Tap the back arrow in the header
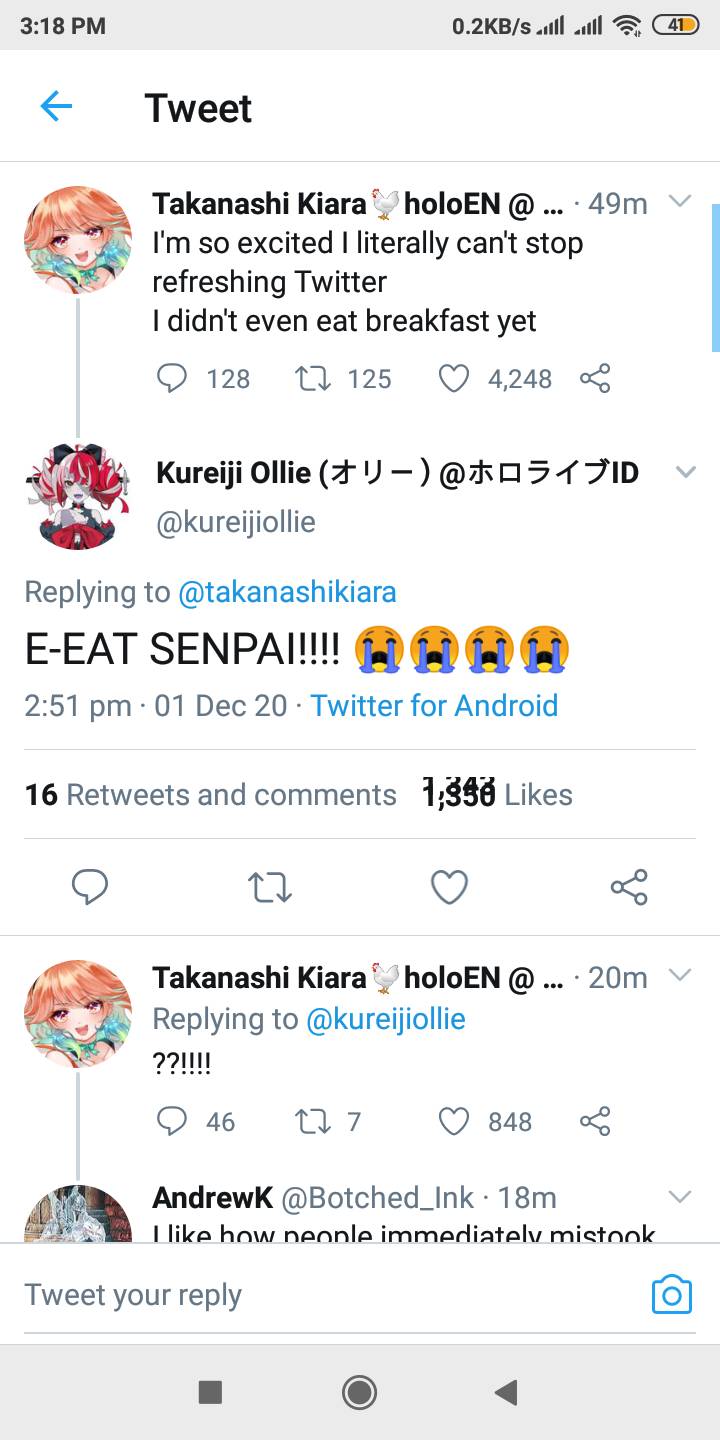Image resolution: width=720 pixels, height=1440 pixels. coord(56,107)
